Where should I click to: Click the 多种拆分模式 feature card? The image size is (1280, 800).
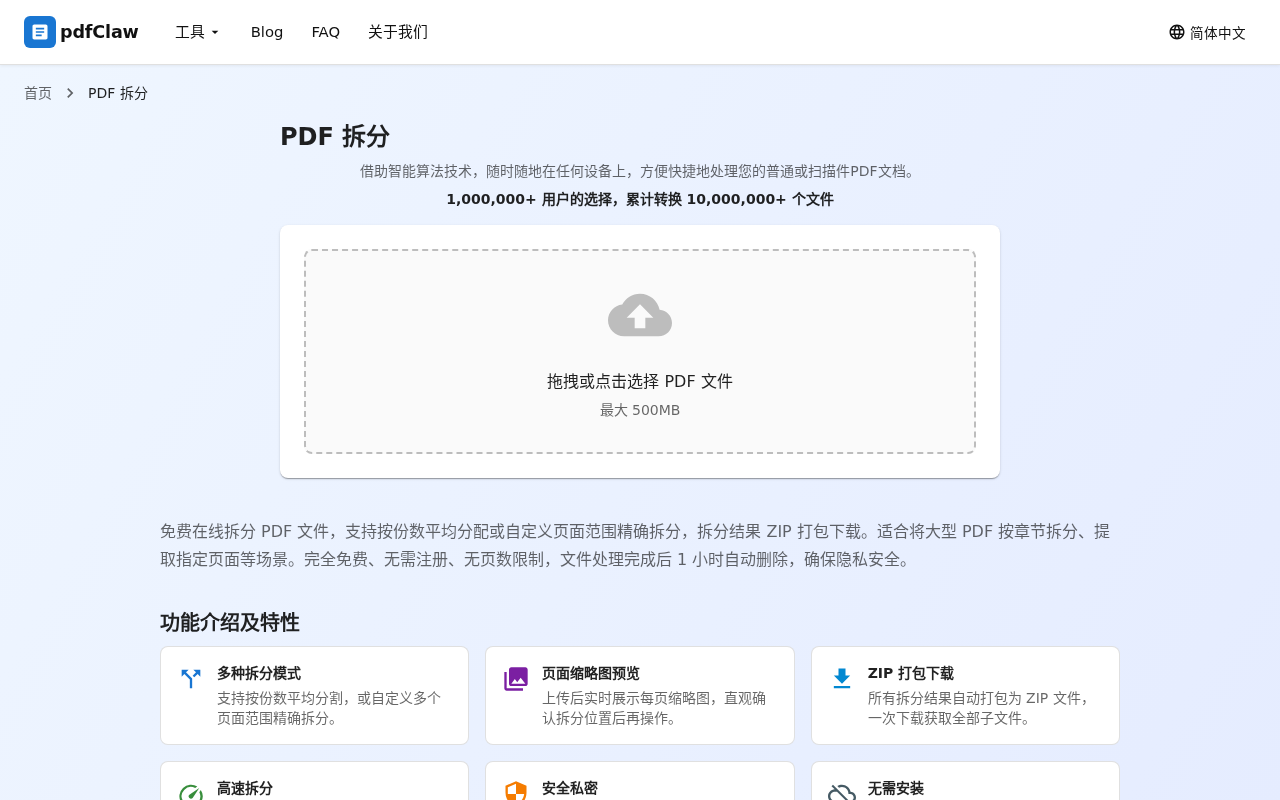point(314,695)
